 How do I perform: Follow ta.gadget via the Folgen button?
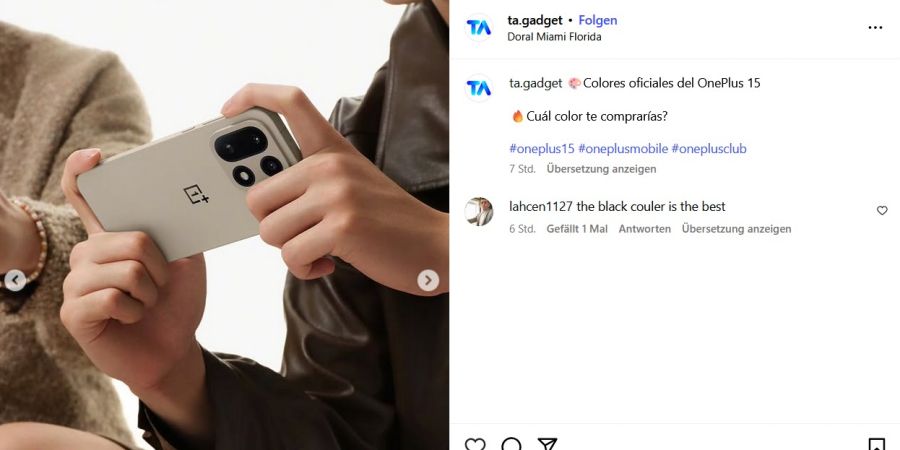[598, 20]
